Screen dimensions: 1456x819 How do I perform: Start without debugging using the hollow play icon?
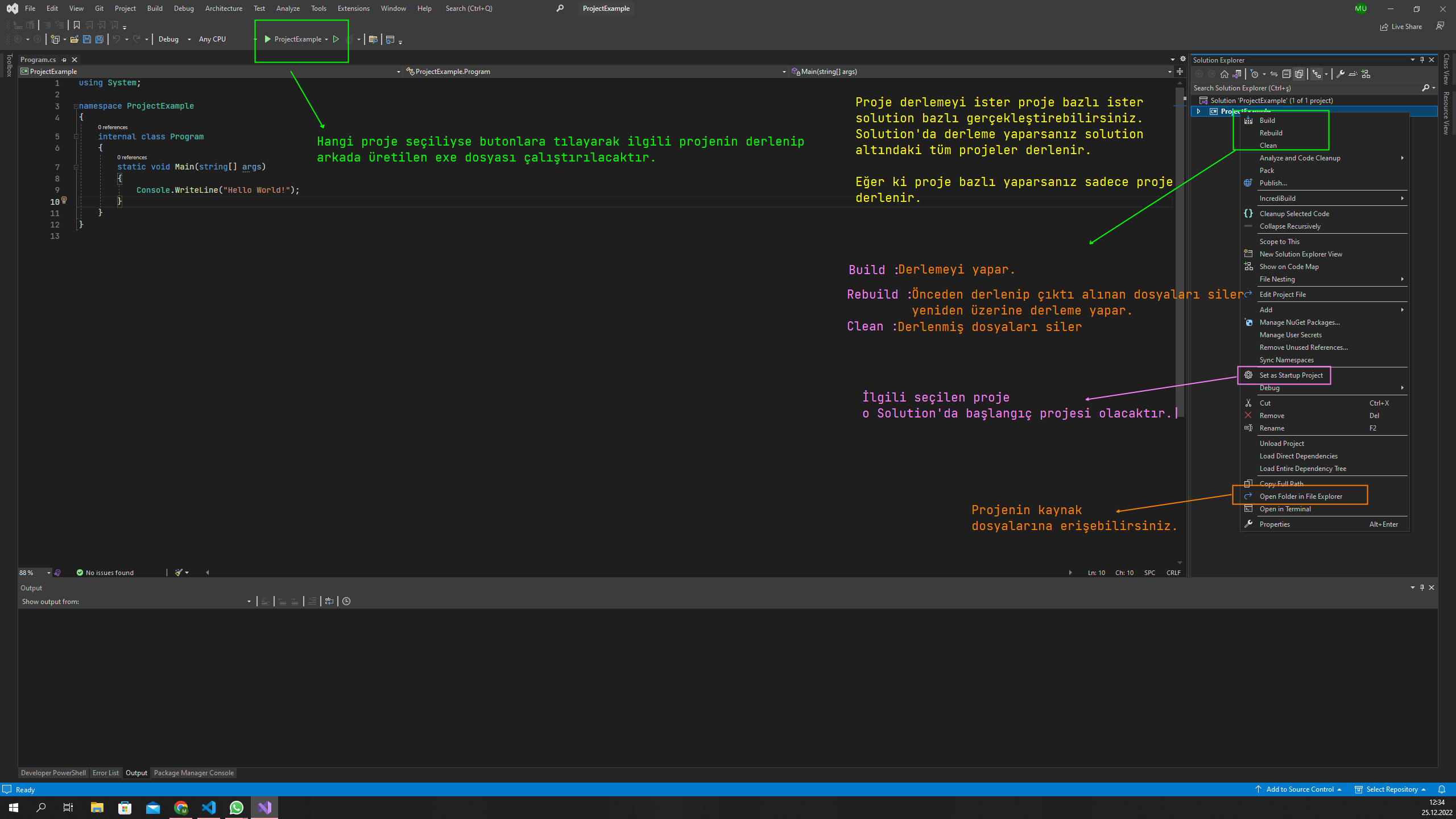[x=336, y=39]
